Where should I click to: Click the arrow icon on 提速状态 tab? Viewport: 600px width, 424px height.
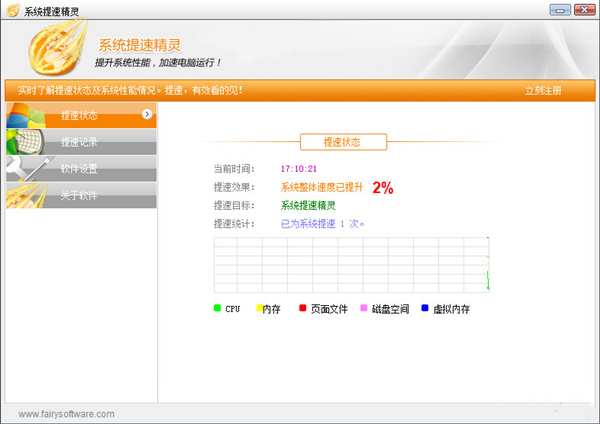(147, 114)
